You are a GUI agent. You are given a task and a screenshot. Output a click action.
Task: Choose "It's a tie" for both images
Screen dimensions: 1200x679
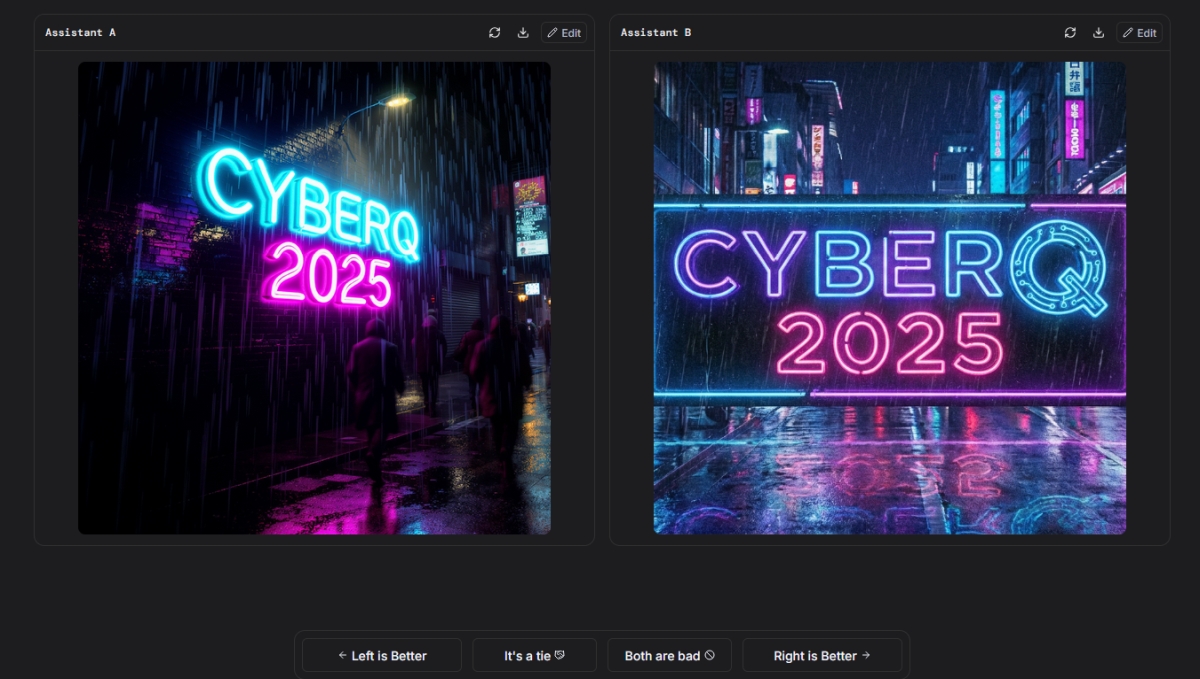click(534, 655)
